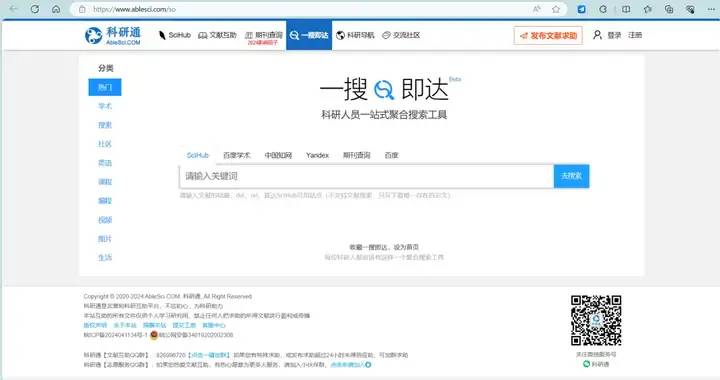Click the 发布文献求助 button
The width and height of the screenshot is (720, 380).
[x=548, y=35]
